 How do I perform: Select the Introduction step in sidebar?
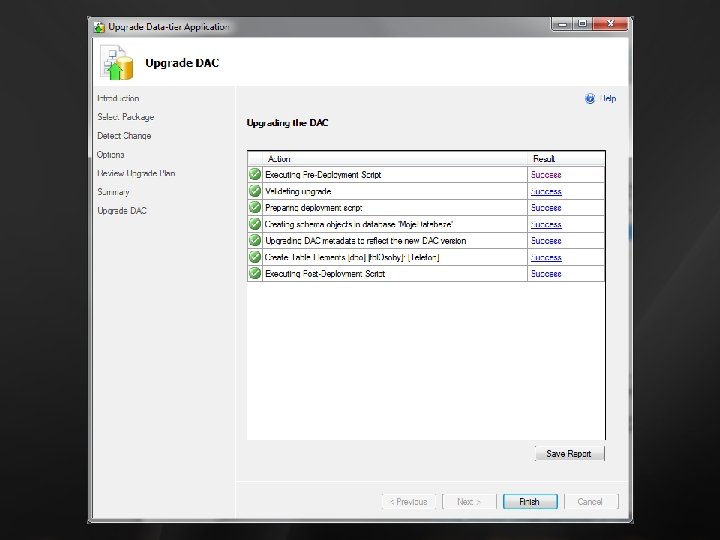[118, 98]
